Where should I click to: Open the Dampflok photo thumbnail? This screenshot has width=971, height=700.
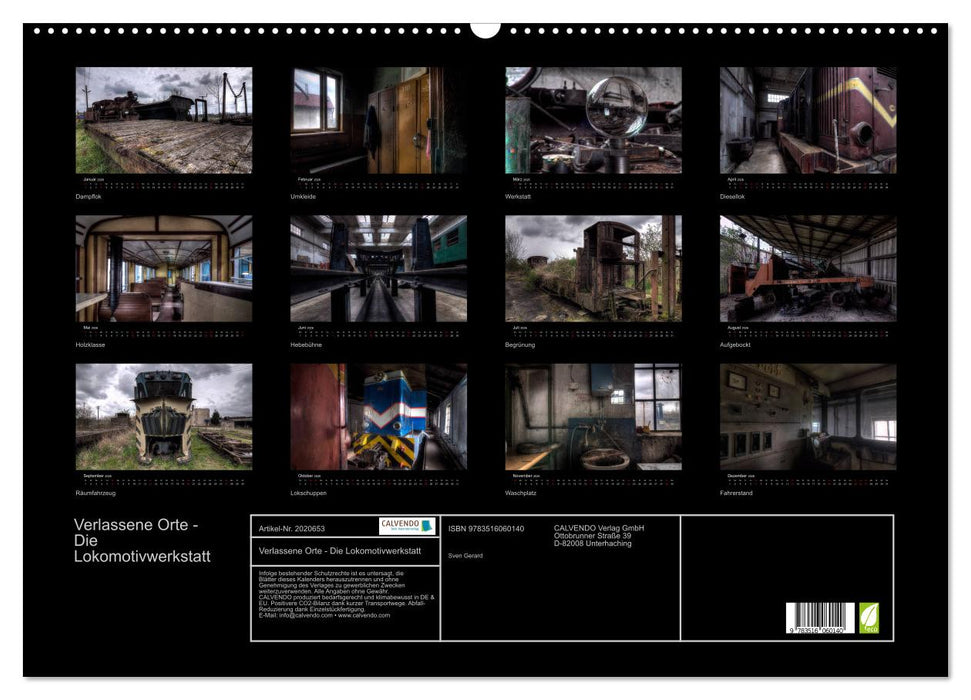[164, 120]
